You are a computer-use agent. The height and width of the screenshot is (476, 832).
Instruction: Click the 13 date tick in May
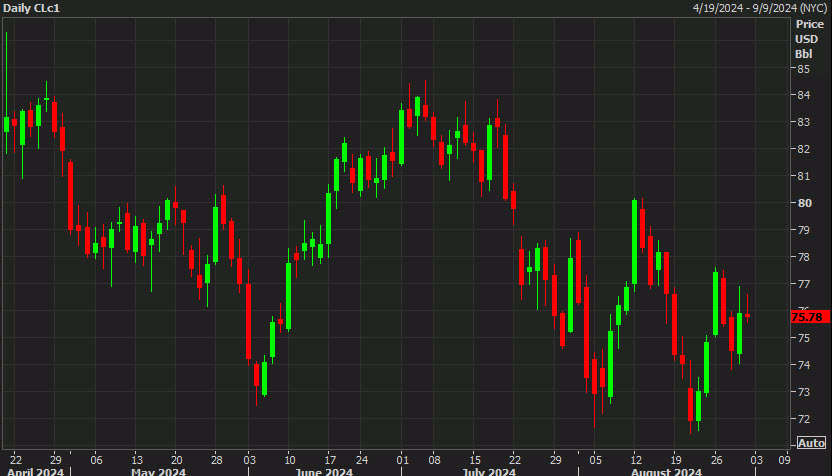pyautogui.click(x=136, y=460)
